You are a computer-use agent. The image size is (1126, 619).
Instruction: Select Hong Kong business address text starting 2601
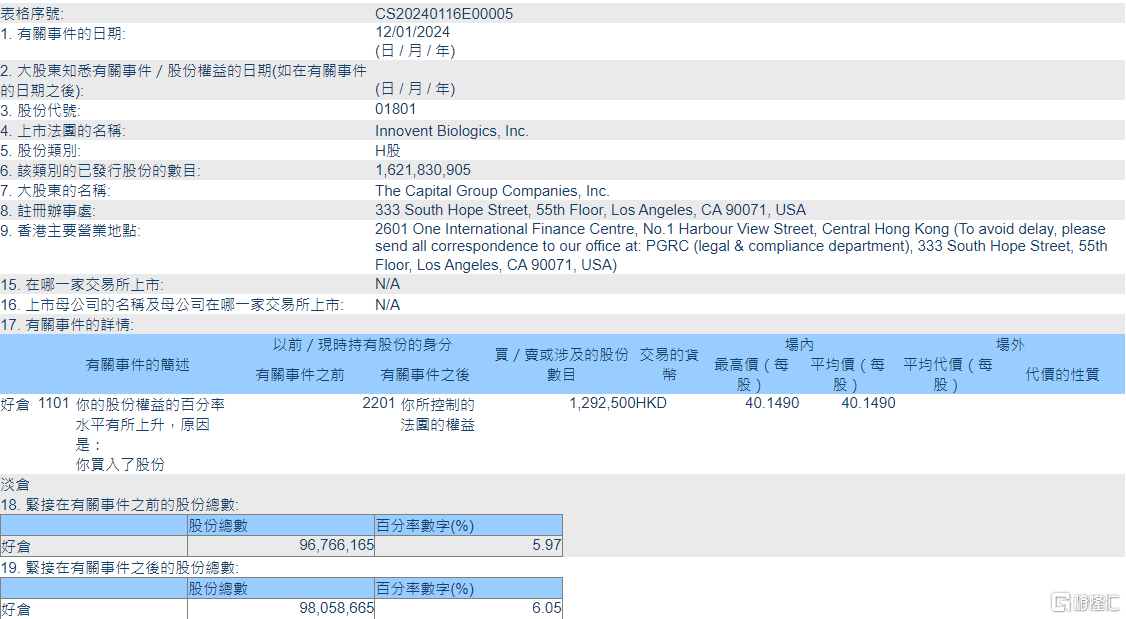tap(741, 247)
